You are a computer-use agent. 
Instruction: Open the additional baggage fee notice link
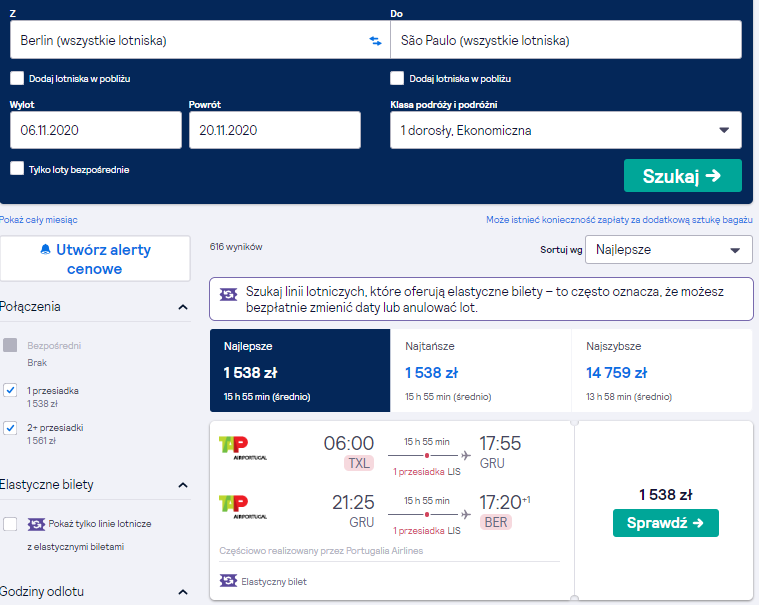pos(619,220)
